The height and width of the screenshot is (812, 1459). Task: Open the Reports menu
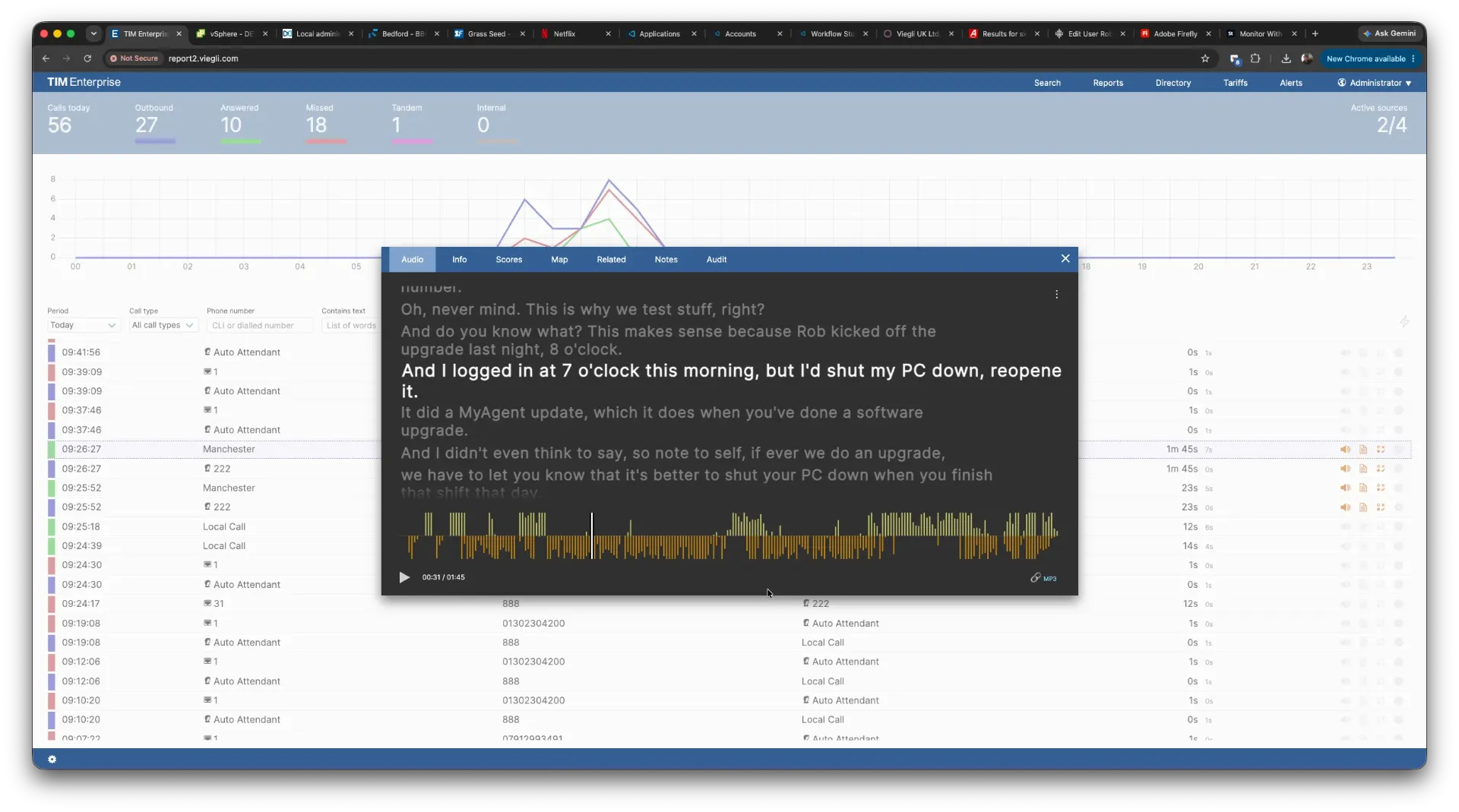click(1108, 83)
